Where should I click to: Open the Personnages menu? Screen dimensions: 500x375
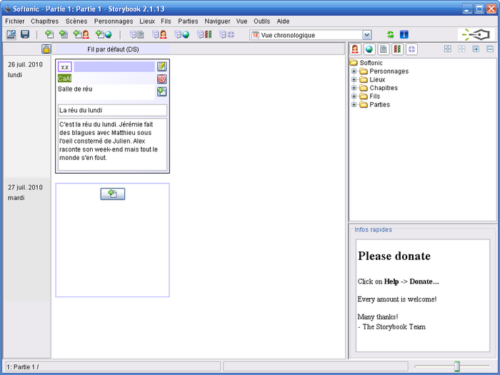113,21
